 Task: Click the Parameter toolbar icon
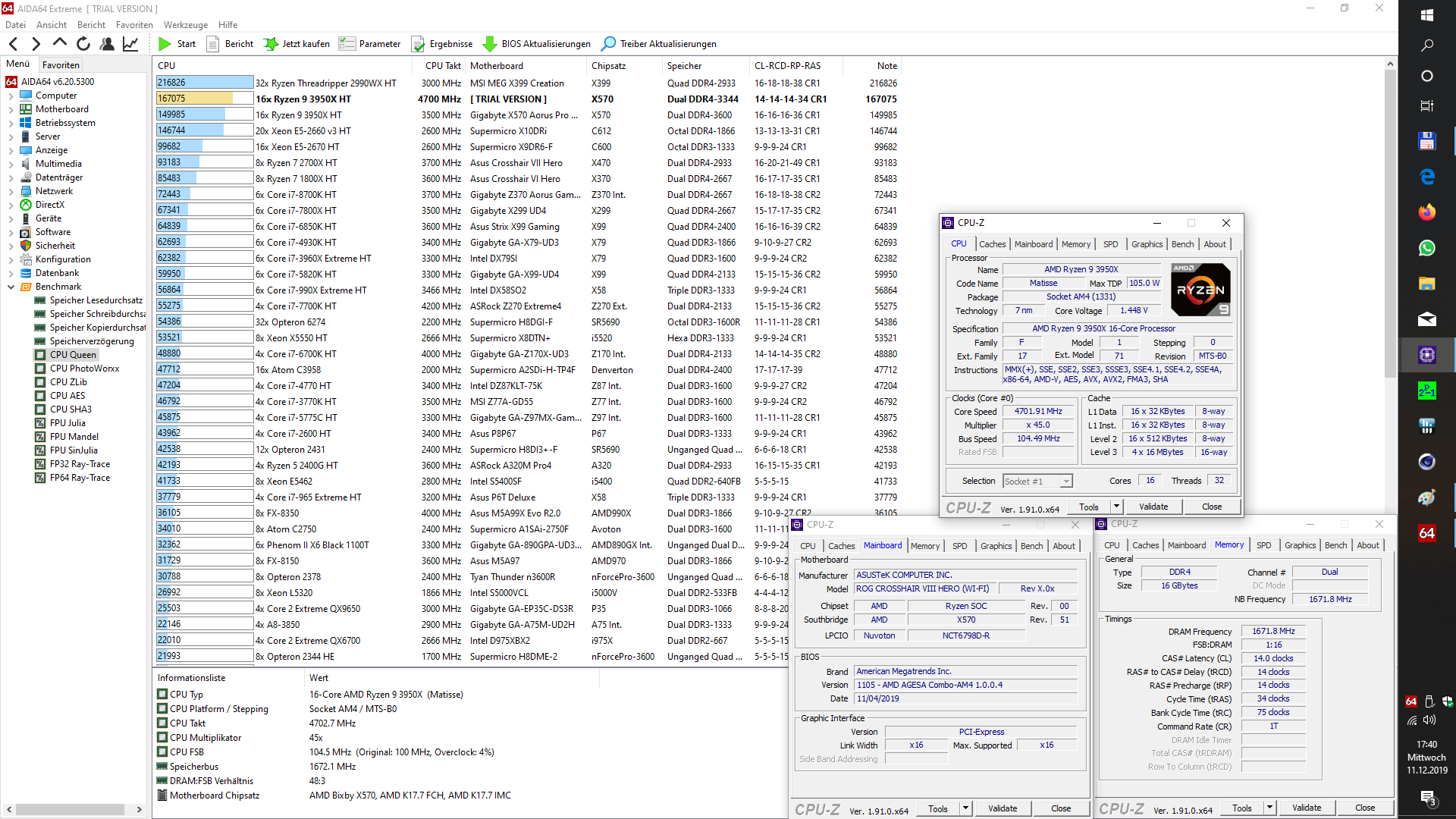(x=347, y=44)
